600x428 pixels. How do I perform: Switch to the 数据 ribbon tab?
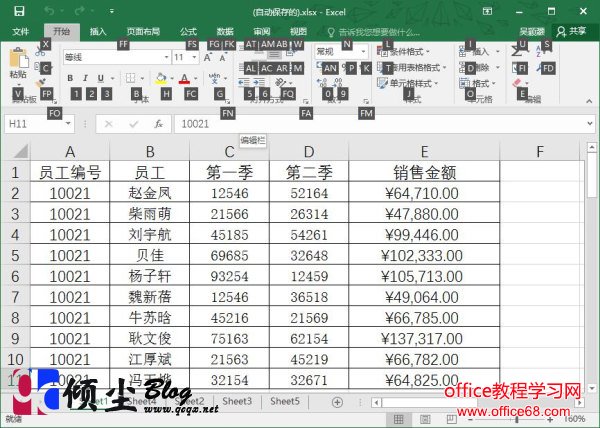tap(225, 32)
